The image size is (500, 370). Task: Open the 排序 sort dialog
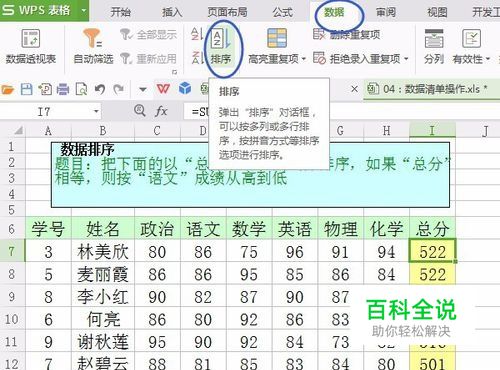click(221, 47)
